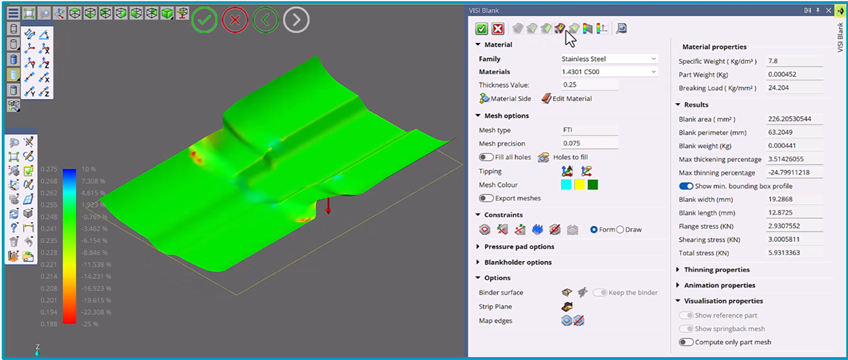Click the Mesh precision field 0.075
The image size is (848, 360).
tap(589, 143)
